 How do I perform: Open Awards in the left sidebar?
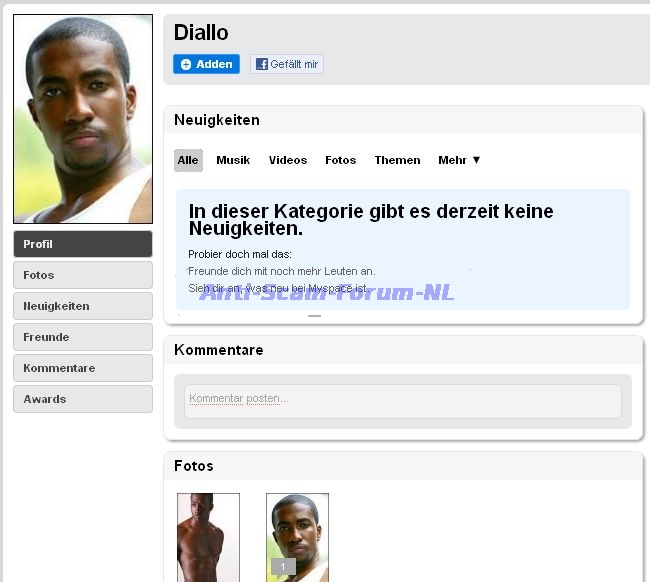tap(83, 399)
